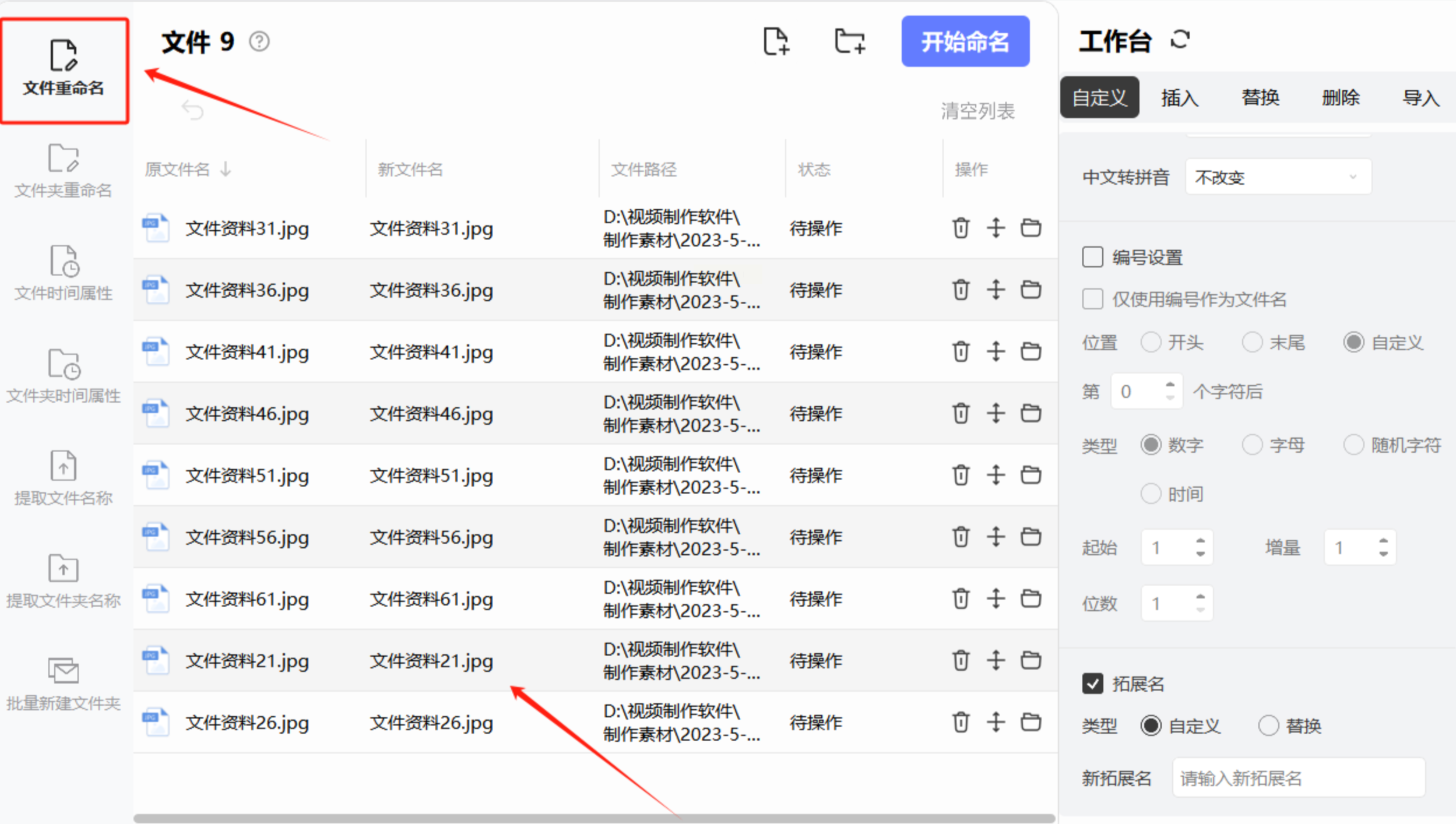
Task: Switch to the 替换 tab
Action: [x=1260, y=97]
